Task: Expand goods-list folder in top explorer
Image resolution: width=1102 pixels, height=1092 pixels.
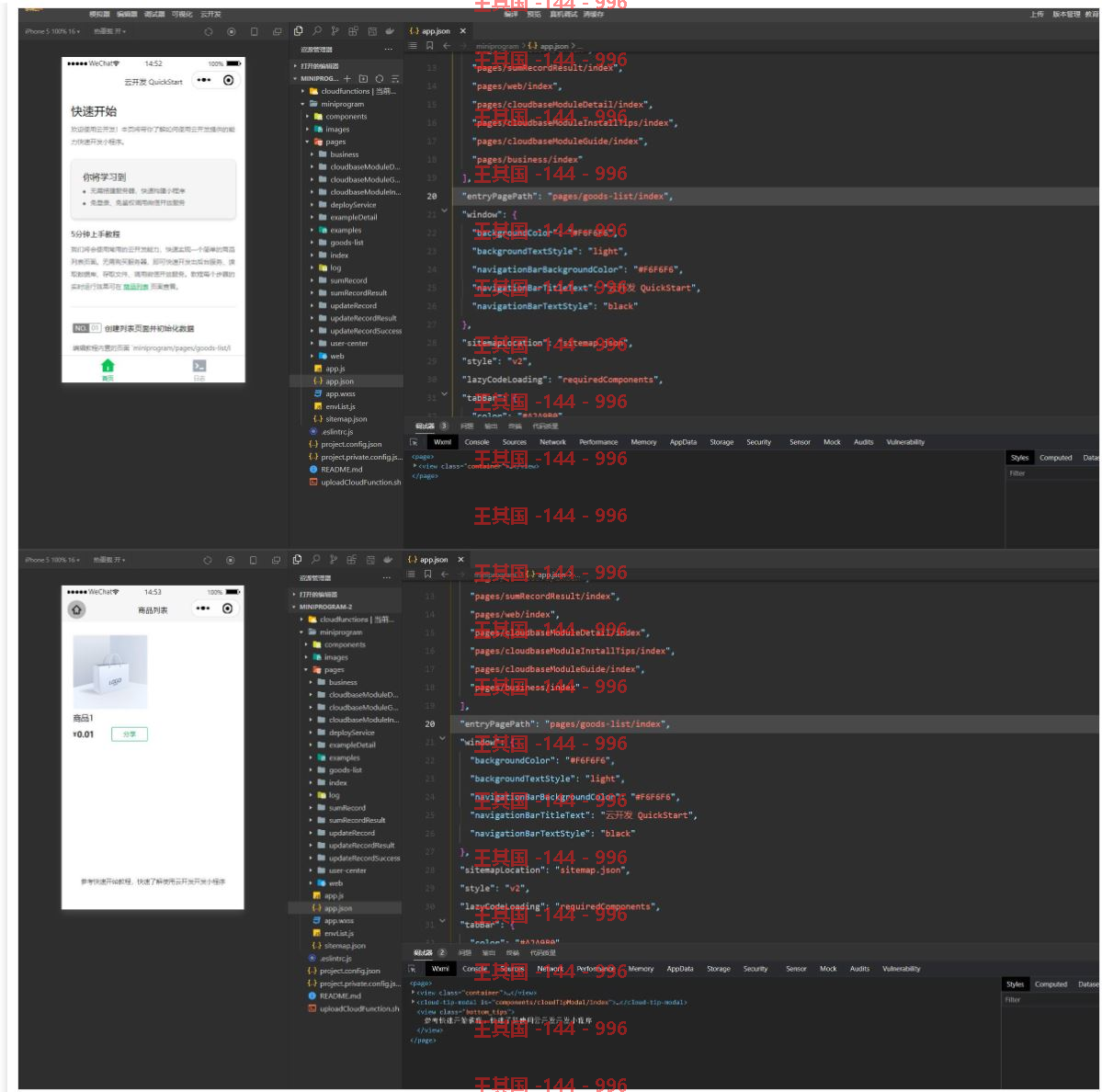Action: click(312, 243)
